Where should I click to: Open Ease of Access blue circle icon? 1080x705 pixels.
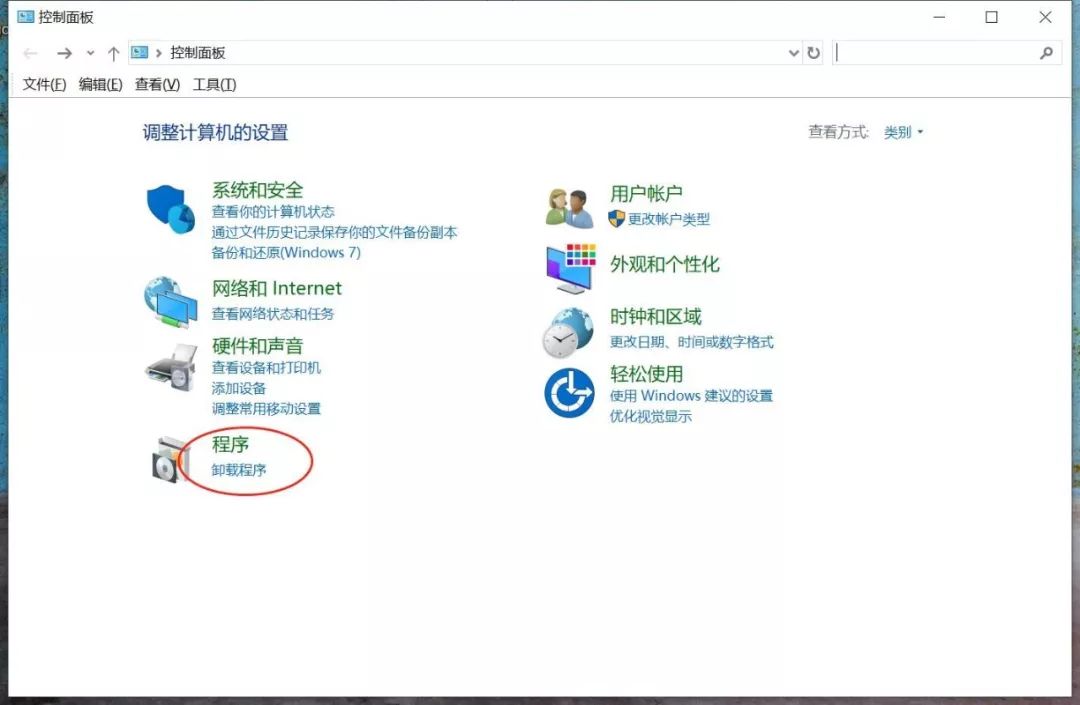click(x=569, y=393)
